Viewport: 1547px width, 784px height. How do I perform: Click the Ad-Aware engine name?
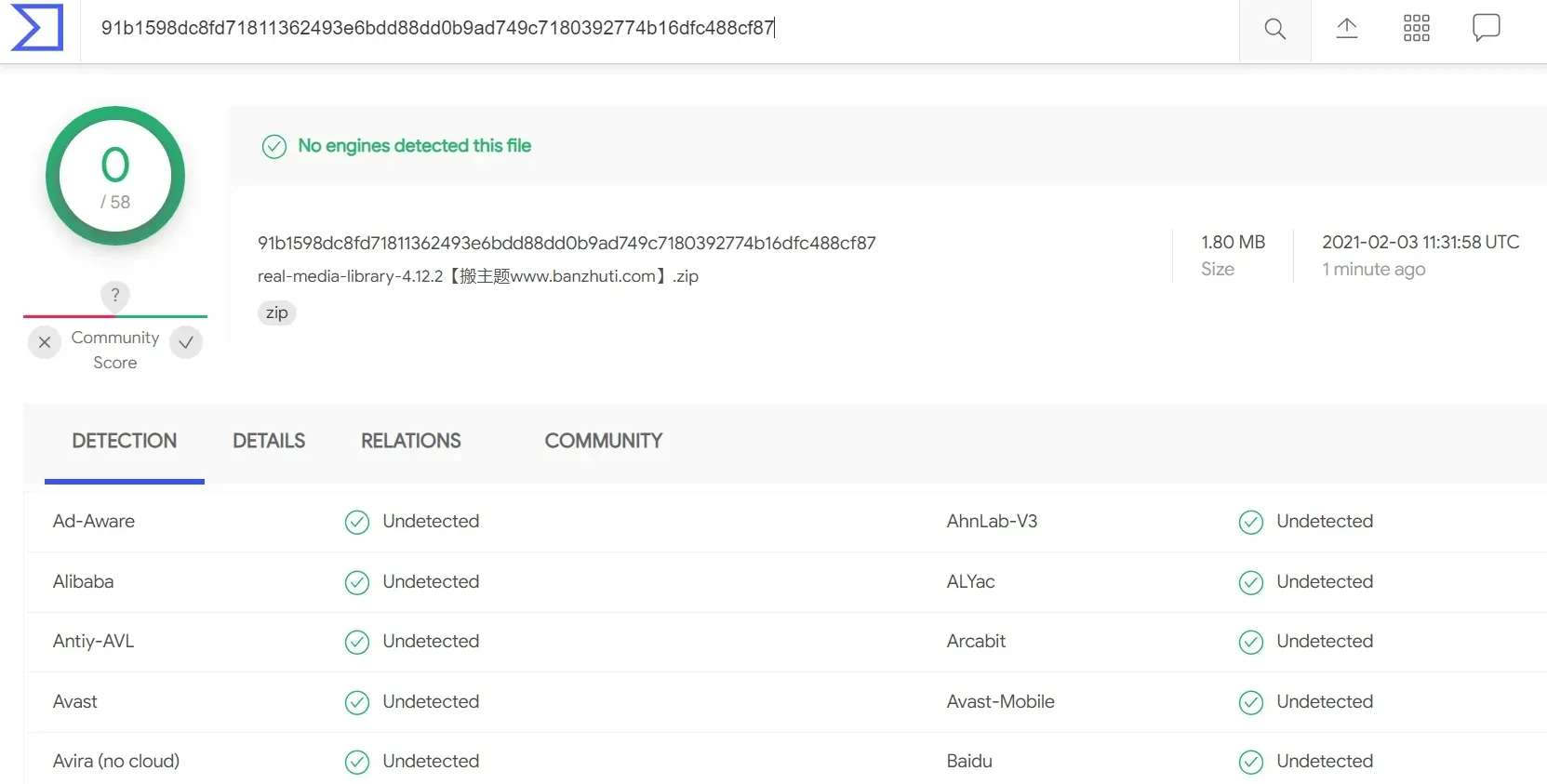(94, 521)
